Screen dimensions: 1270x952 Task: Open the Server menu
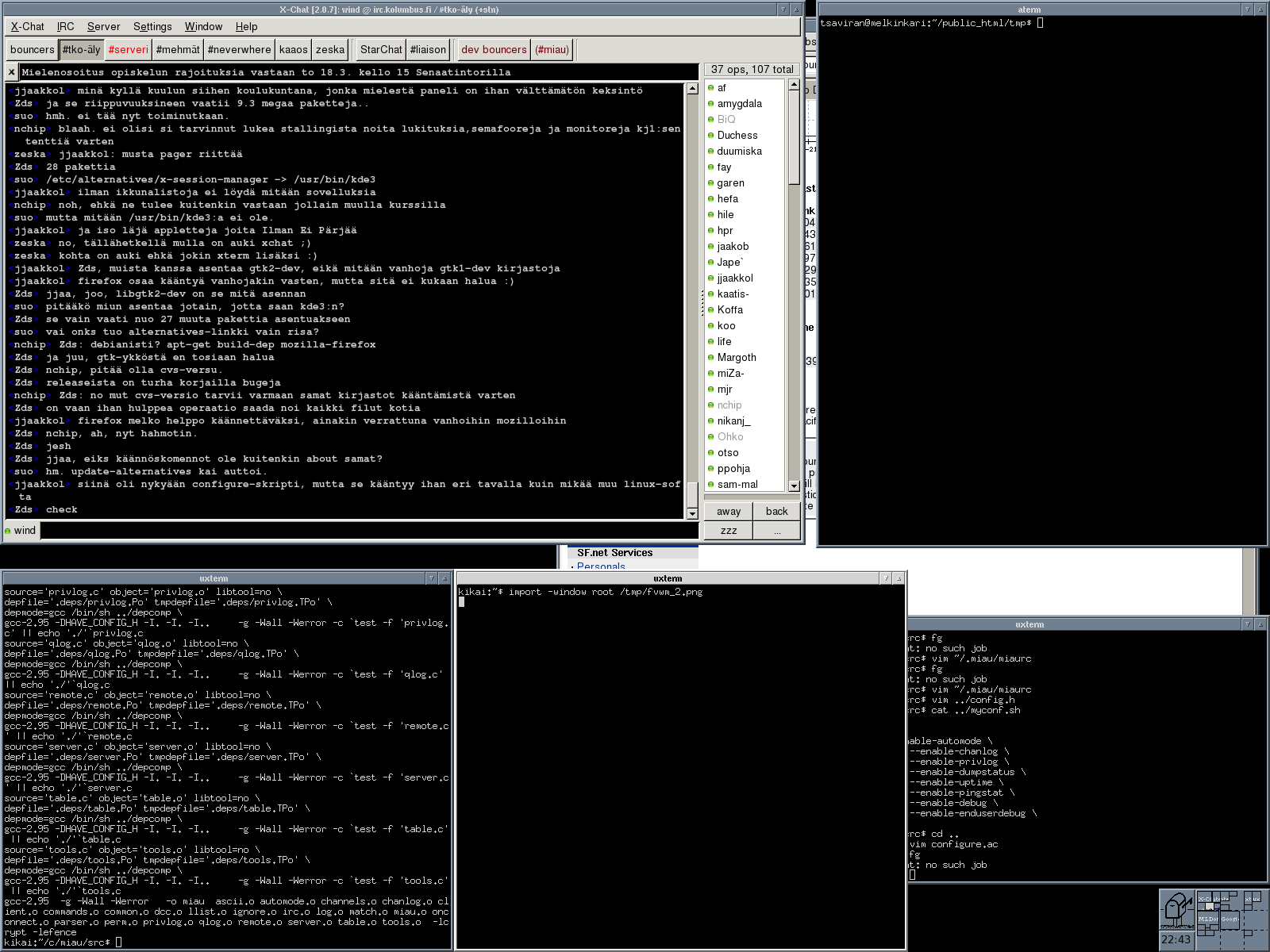[103, 26]
